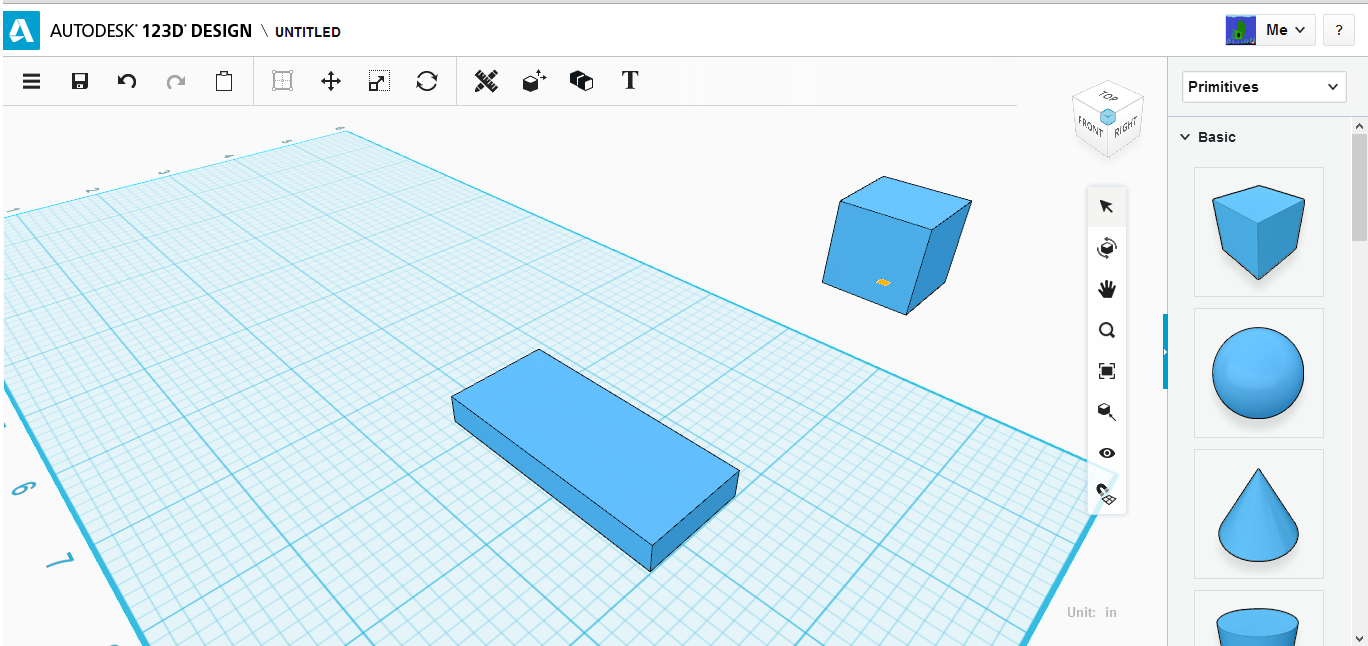Select the dashed box transform tool
Image resolution: width=1368 pixels, height=646 pixels.
pos(283,81)
